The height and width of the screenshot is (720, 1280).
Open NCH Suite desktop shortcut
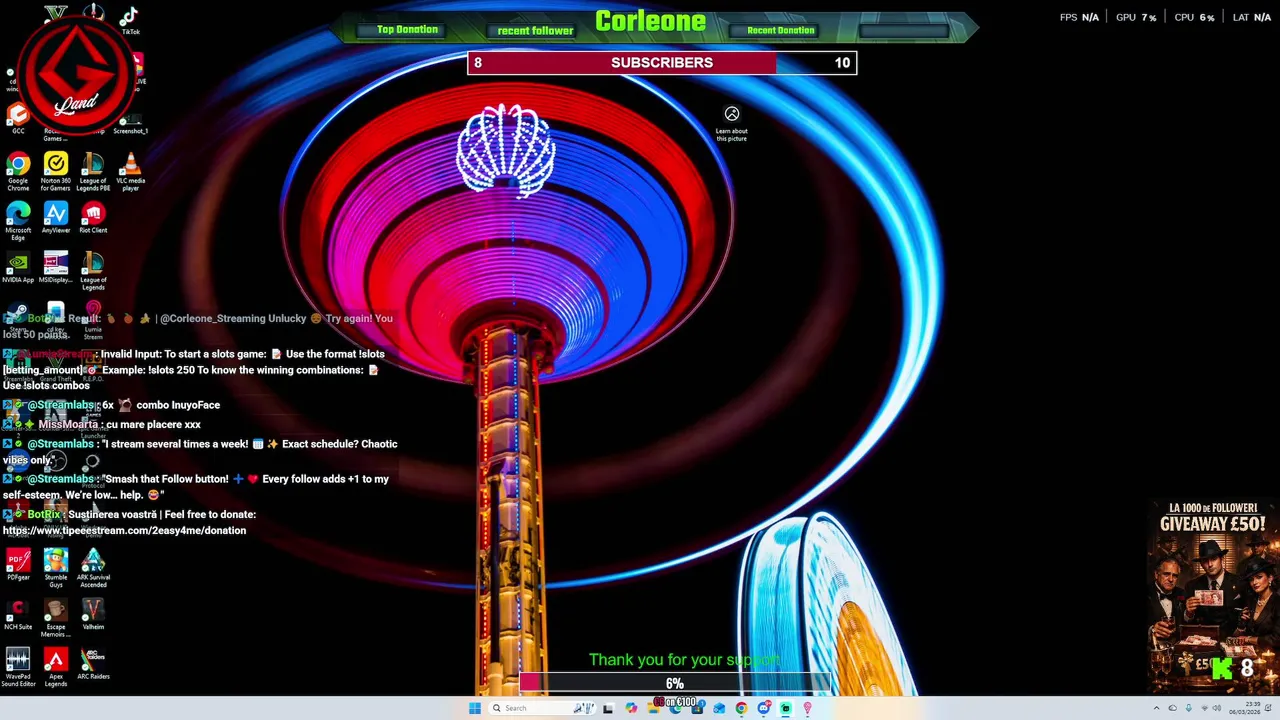click(x=18, y=615)
